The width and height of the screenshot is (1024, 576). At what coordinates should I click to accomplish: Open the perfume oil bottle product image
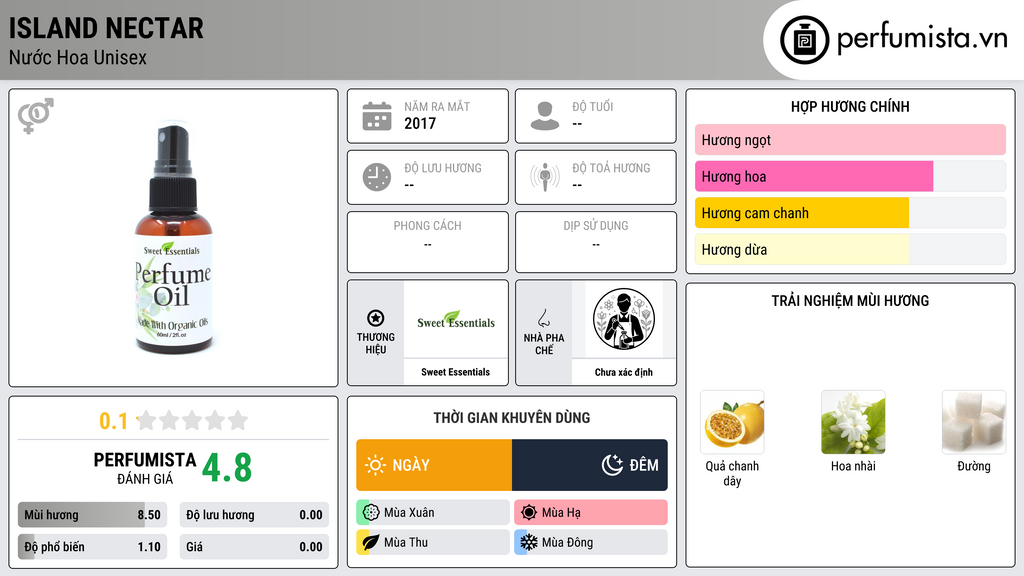[174, 238]
